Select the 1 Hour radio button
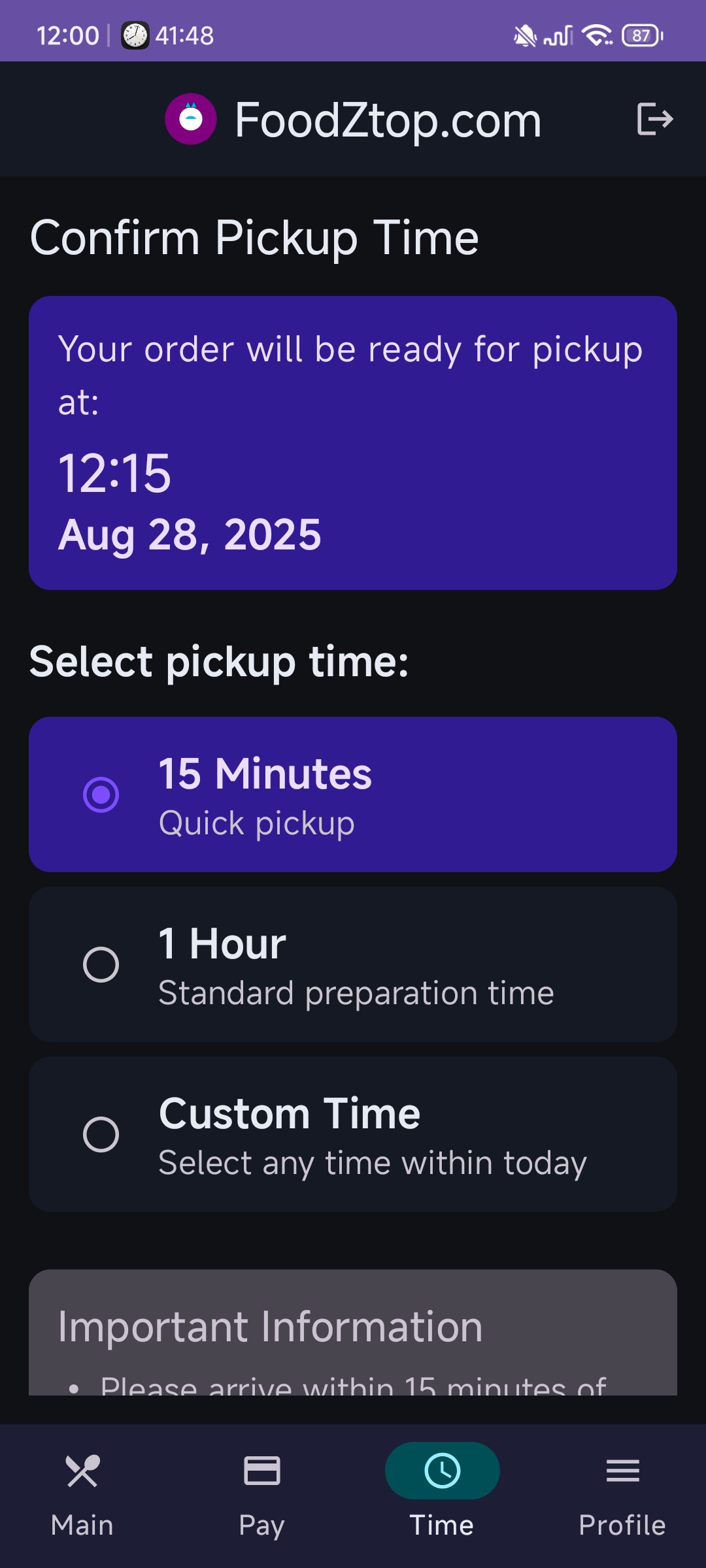 [101, 964]
